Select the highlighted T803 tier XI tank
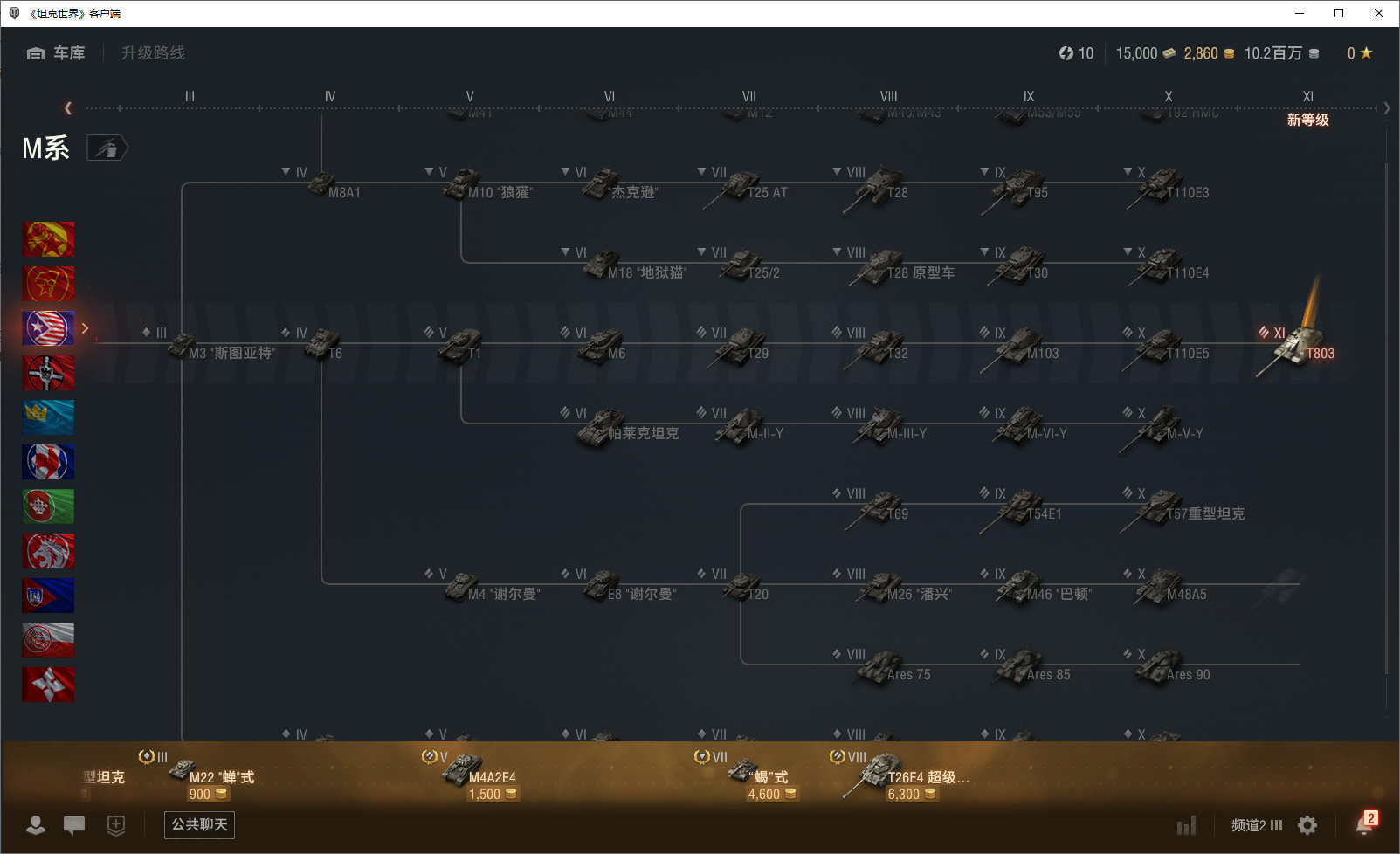Image resolution: width=1400 pixels, height=854 pixels. tap(1296, 349)
